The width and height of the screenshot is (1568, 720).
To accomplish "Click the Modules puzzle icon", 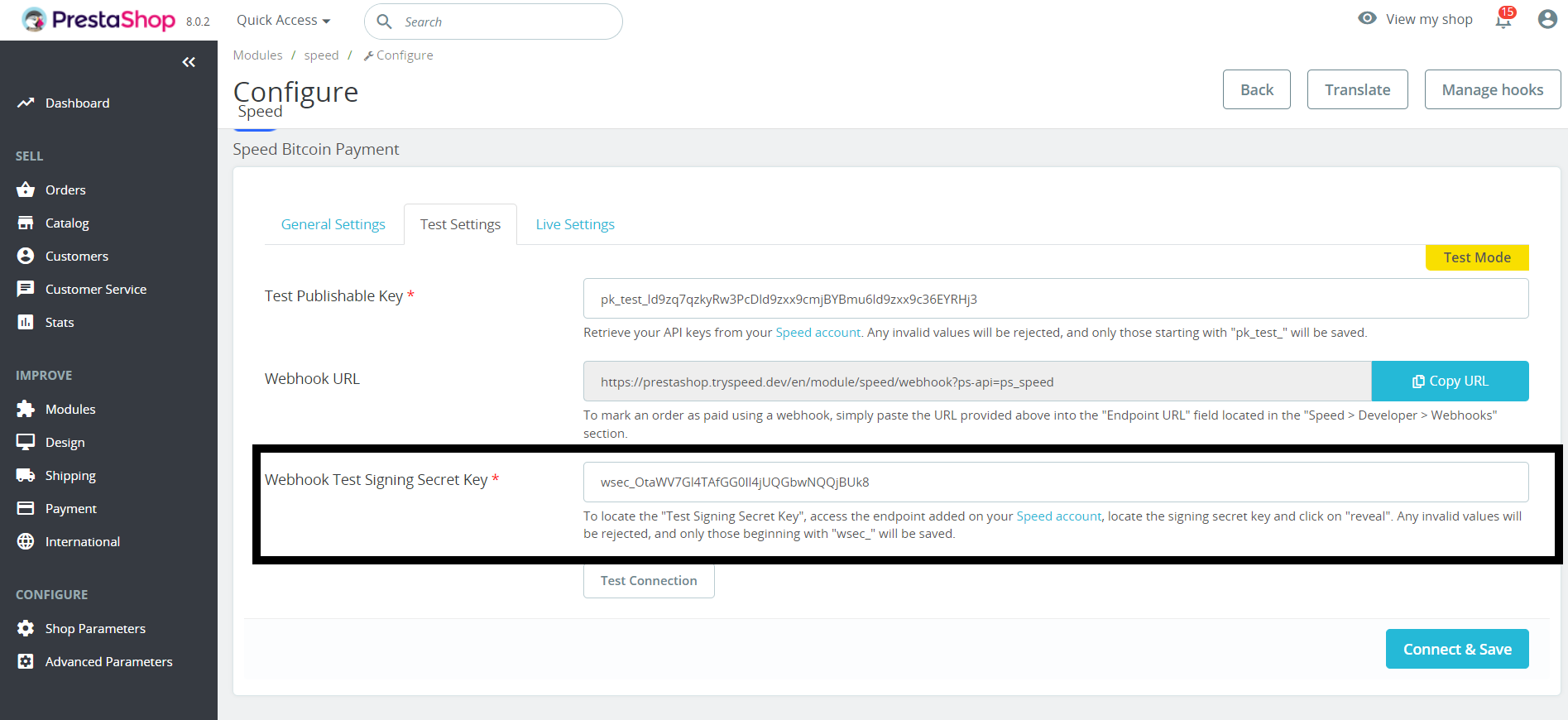I will coord(26,409).
